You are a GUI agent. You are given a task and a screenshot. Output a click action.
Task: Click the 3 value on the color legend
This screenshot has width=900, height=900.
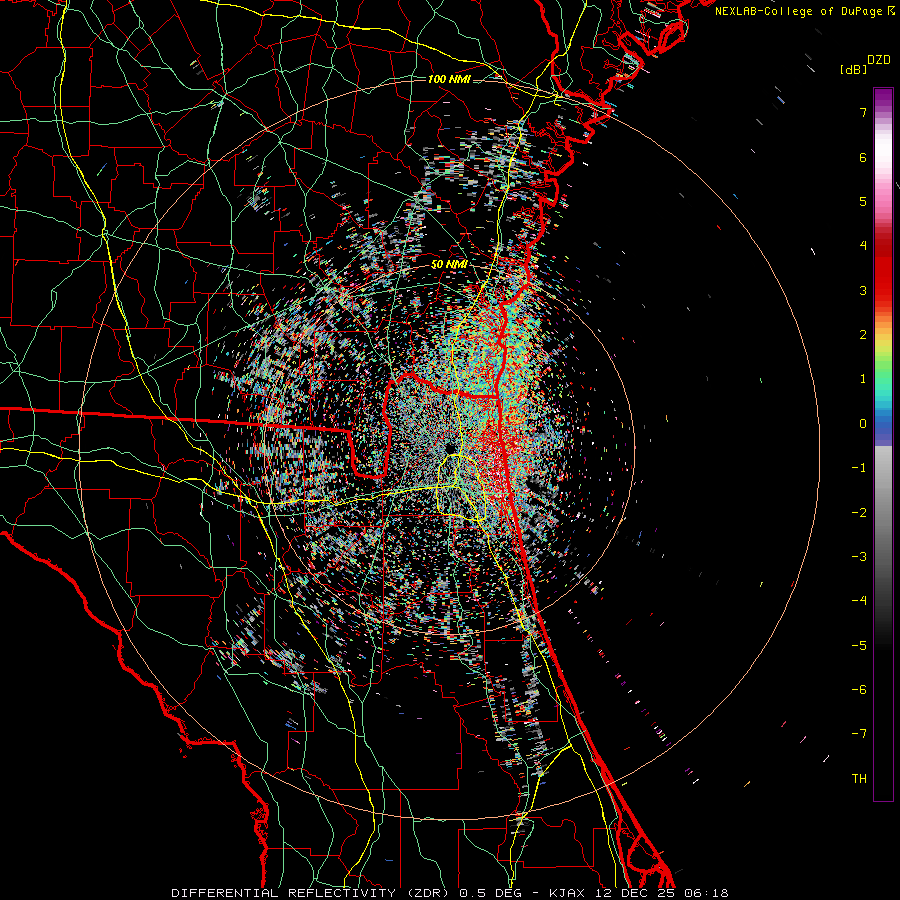(x=863, y=290)
